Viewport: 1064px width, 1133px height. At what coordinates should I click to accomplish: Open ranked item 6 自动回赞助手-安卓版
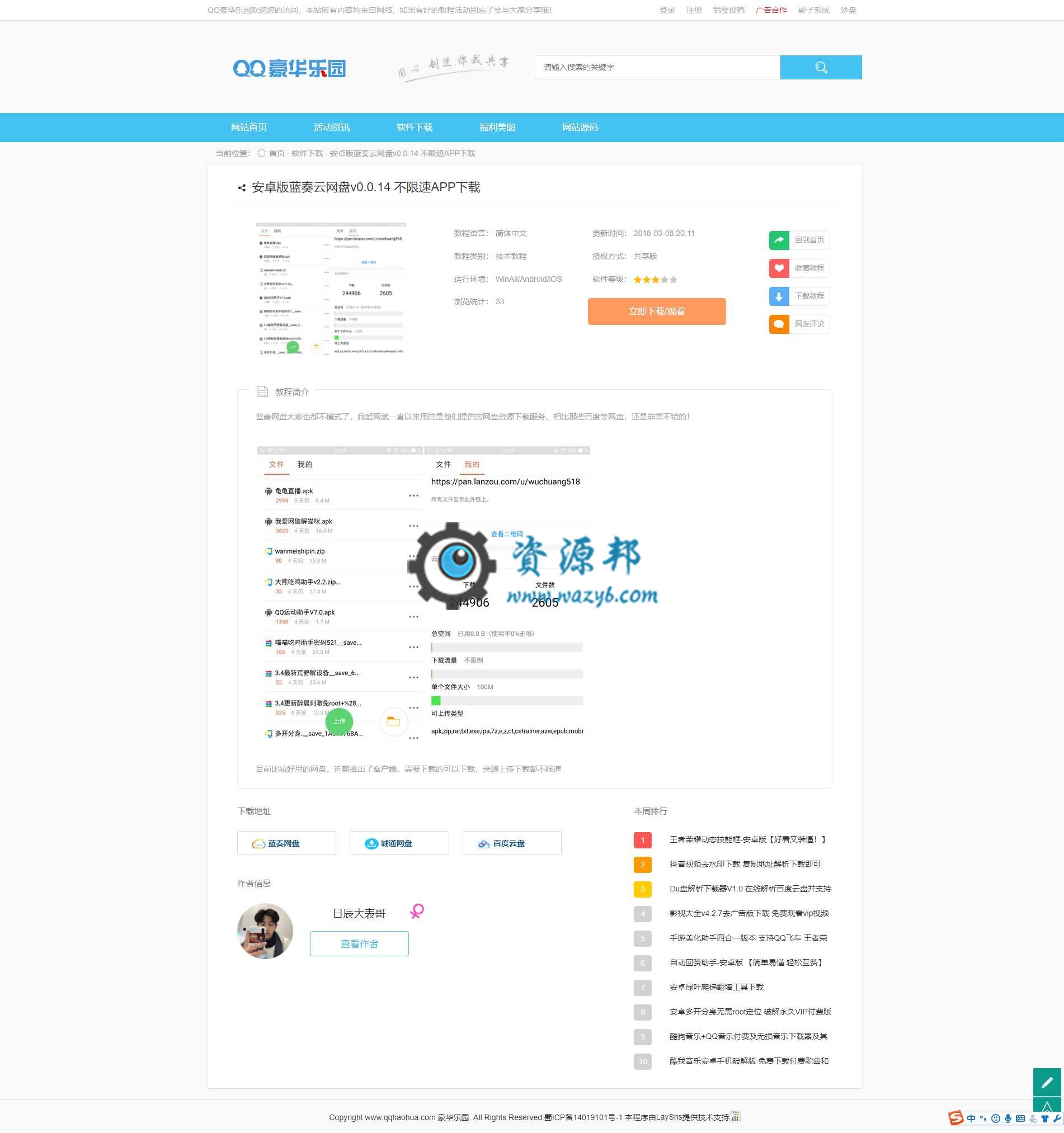click(746, 962)
